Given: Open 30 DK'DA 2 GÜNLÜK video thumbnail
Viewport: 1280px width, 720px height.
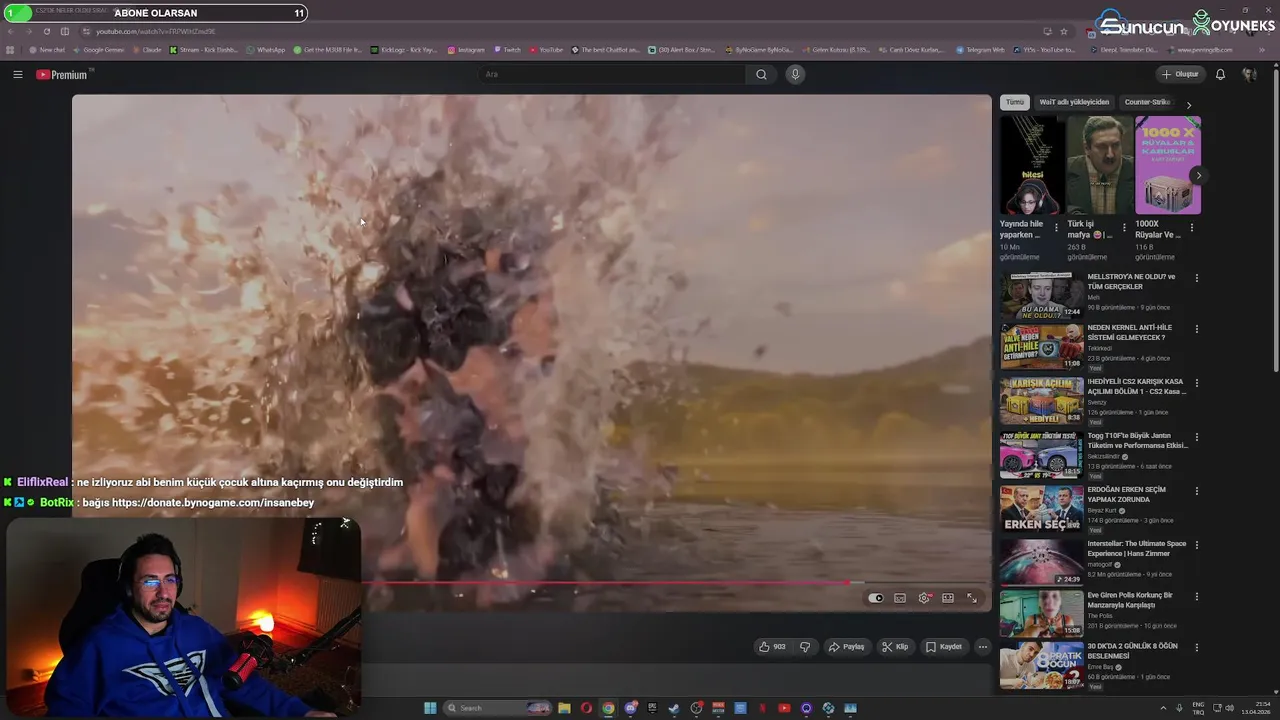Looking at the screenshot, I should click(1041, 665).
